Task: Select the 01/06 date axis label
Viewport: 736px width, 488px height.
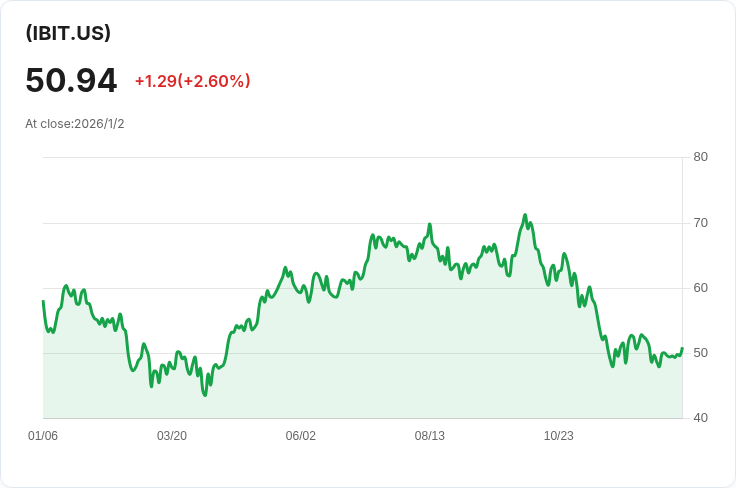Action: 43,436
